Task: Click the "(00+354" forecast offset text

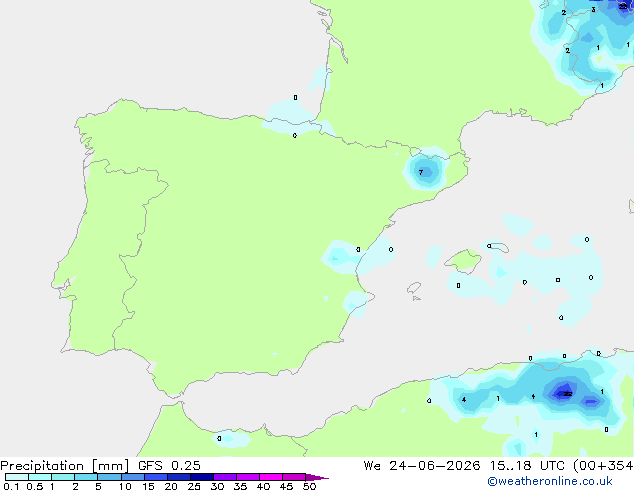Action: tap(603, 466)
